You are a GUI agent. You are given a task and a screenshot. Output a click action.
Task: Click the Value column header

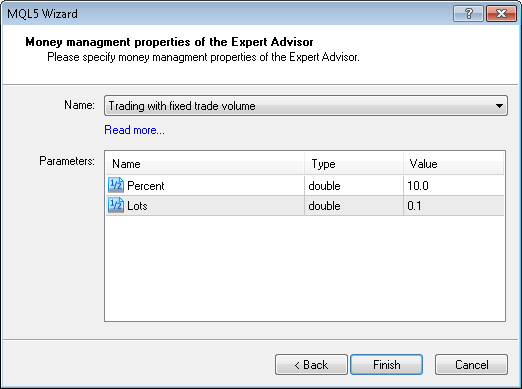[x=453, y=164]
